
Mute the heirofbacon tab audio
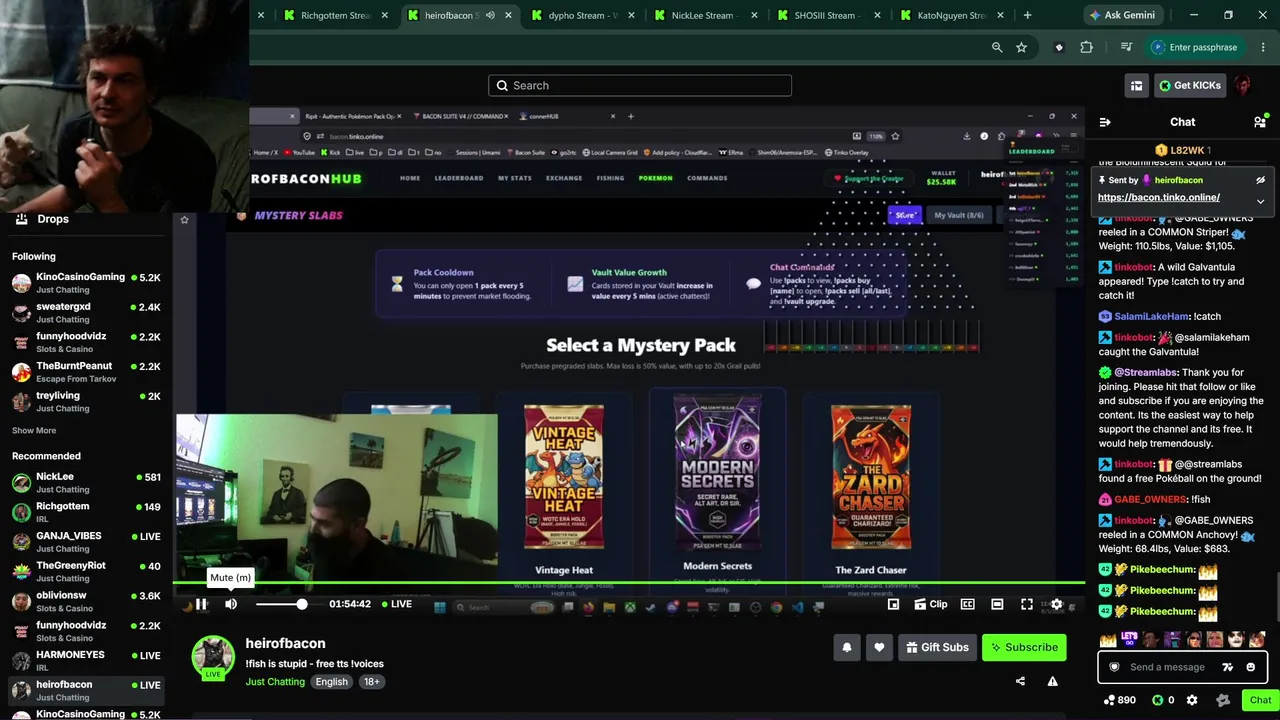490,15
